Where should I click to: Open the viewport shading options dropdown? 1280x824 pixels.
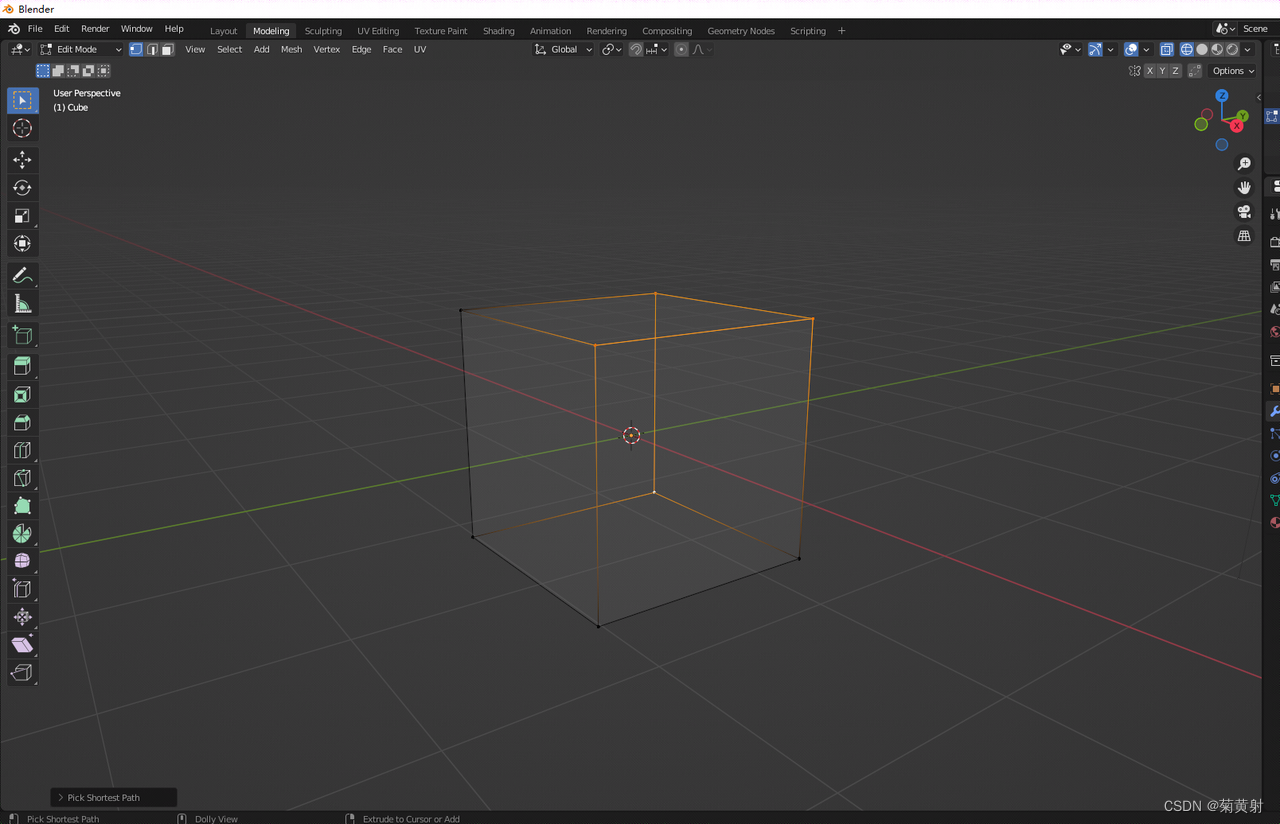(1247, 49)
